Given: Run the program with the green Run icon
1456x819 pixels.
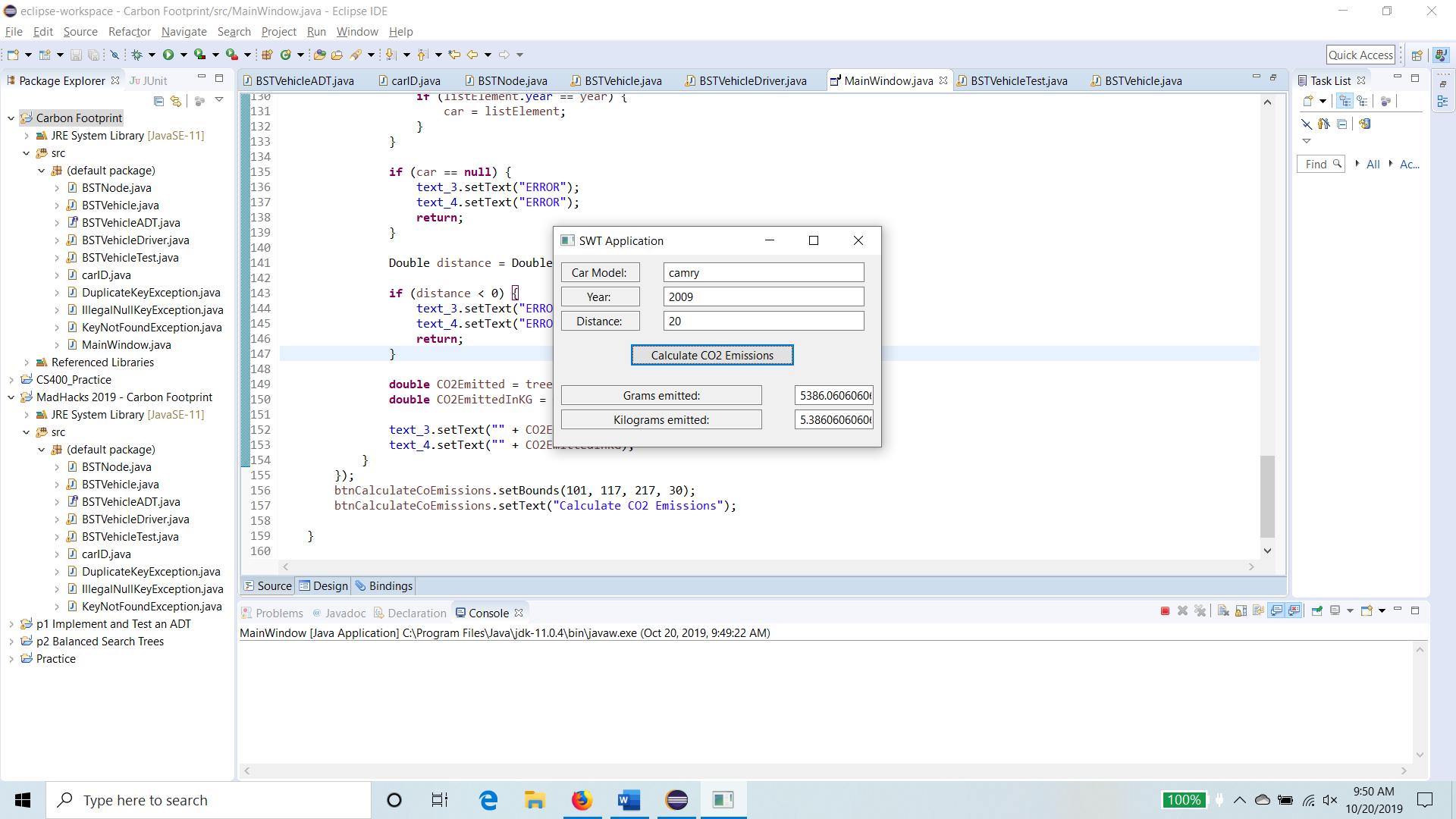Looking at the screenshot, I should 168,55.
